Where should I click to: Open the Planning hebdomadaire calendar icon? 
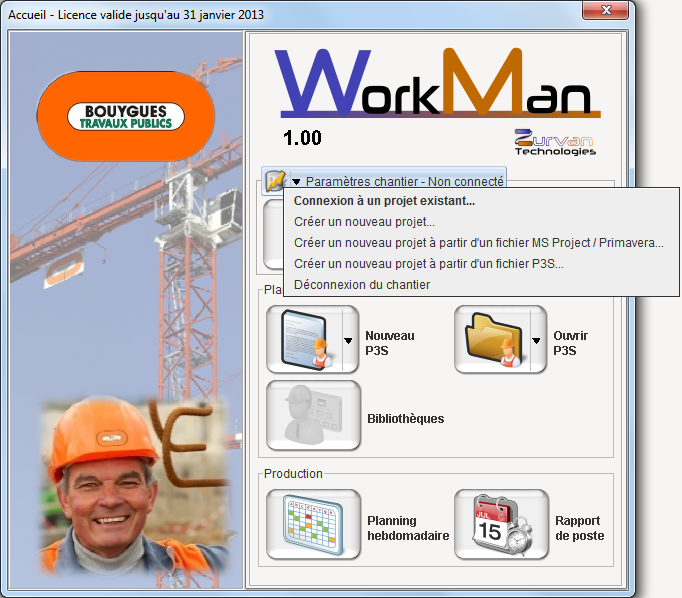312,525
